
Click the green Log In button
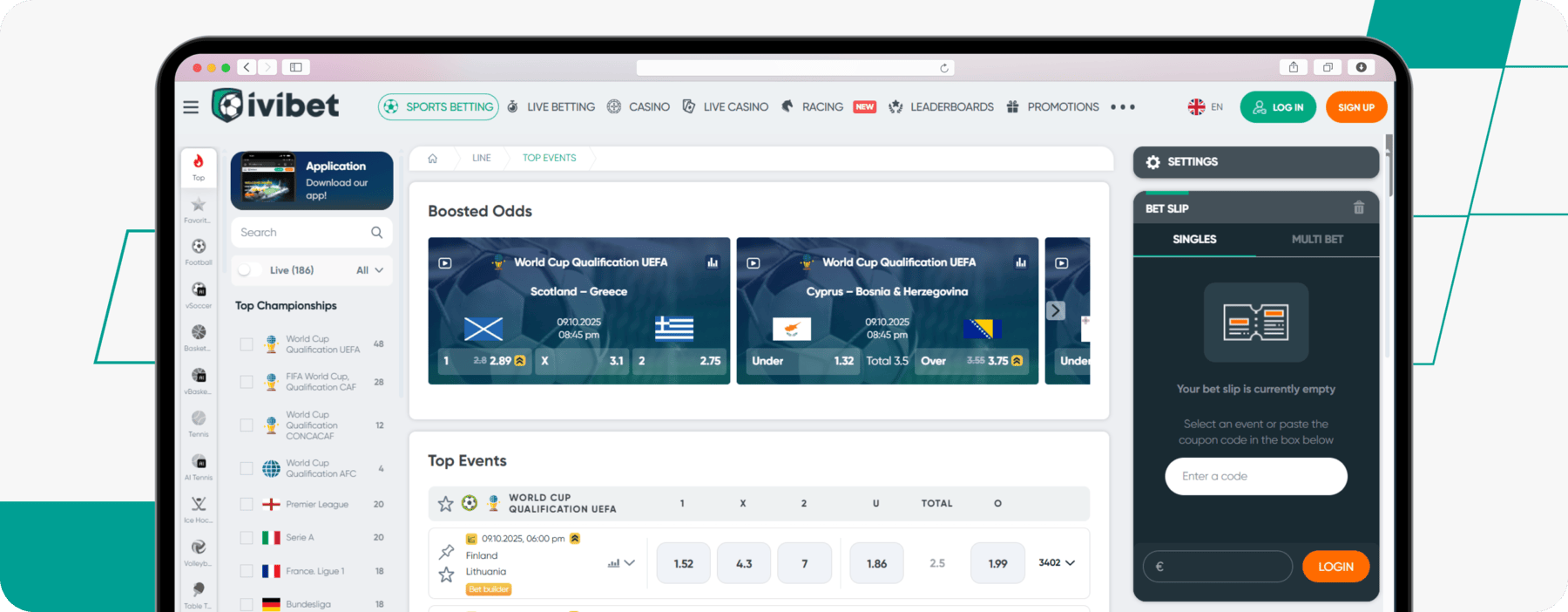pyautogui.click(x=1278, y=107)
